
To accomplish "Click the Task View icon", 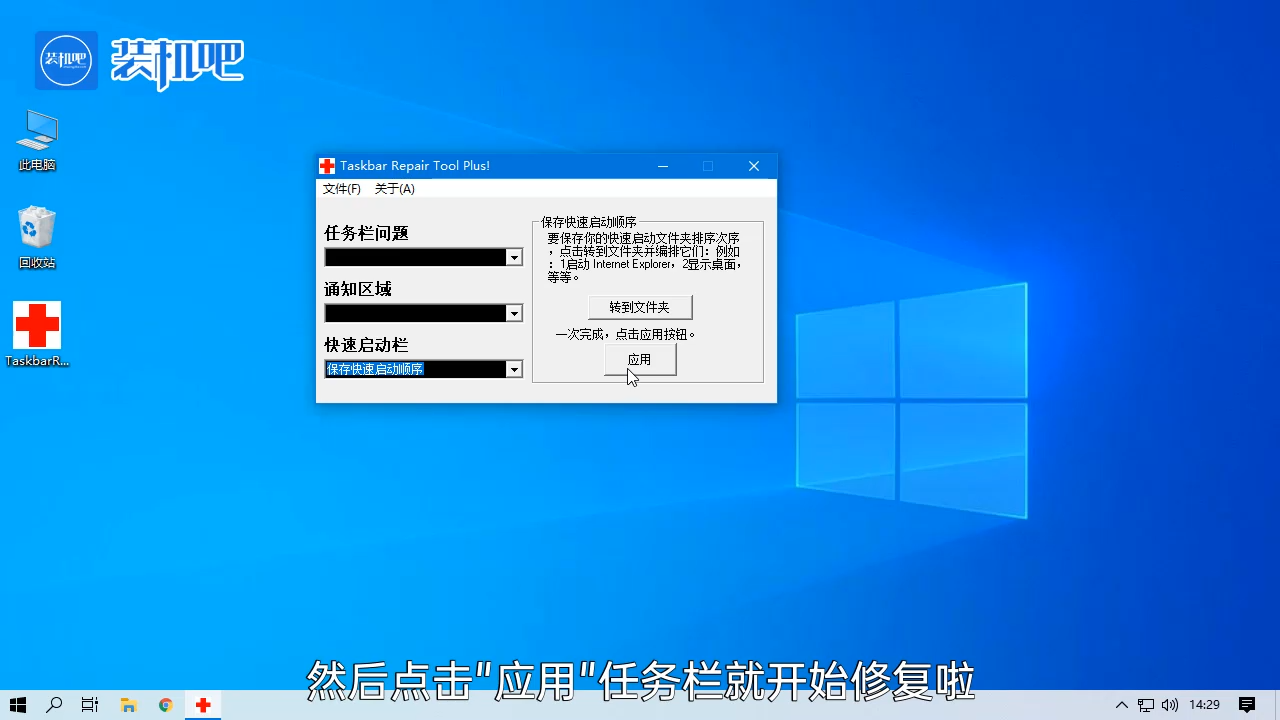I will pos(89,705).
